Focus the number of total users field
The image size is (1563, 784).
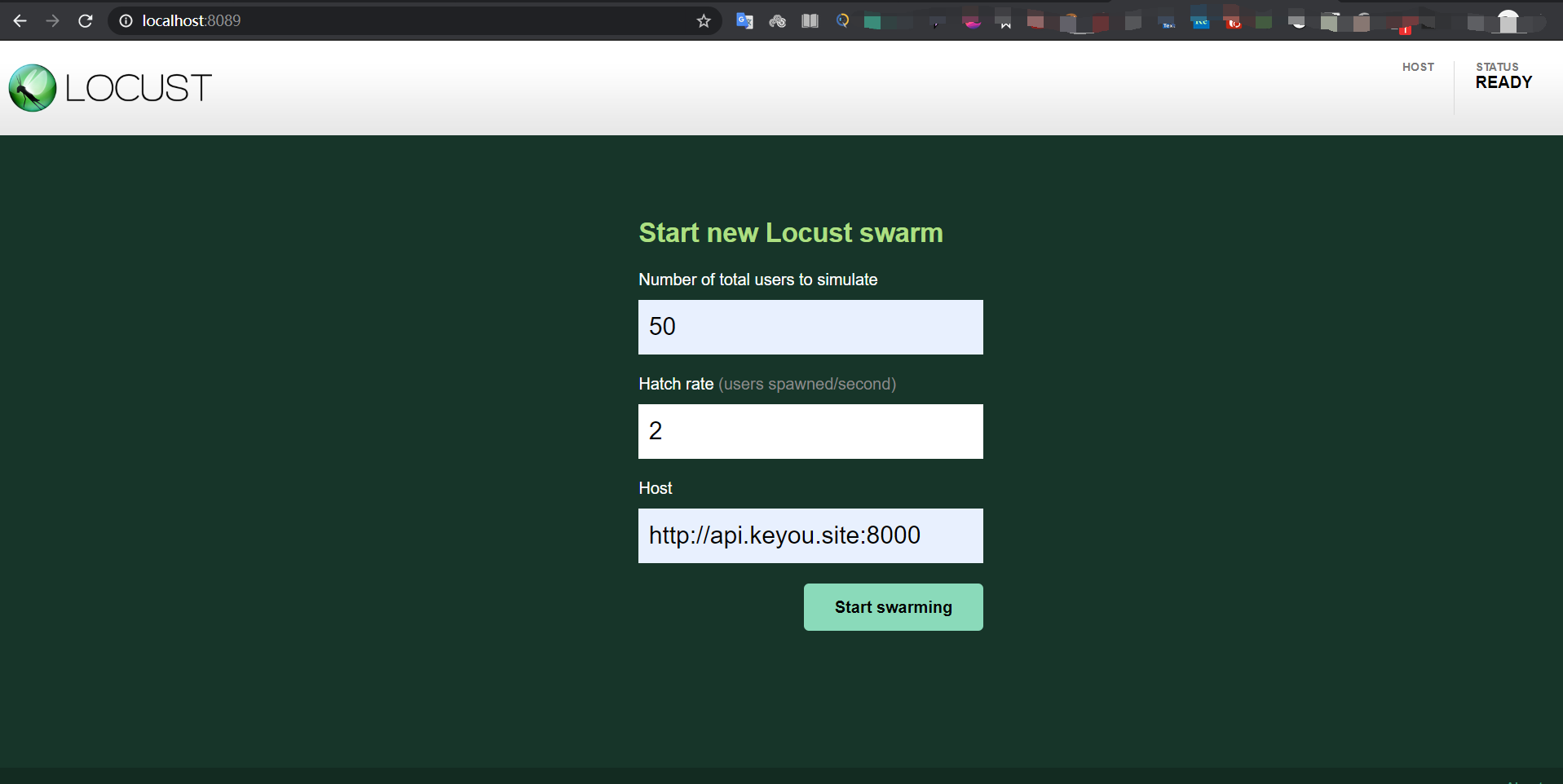coord(810,327)
